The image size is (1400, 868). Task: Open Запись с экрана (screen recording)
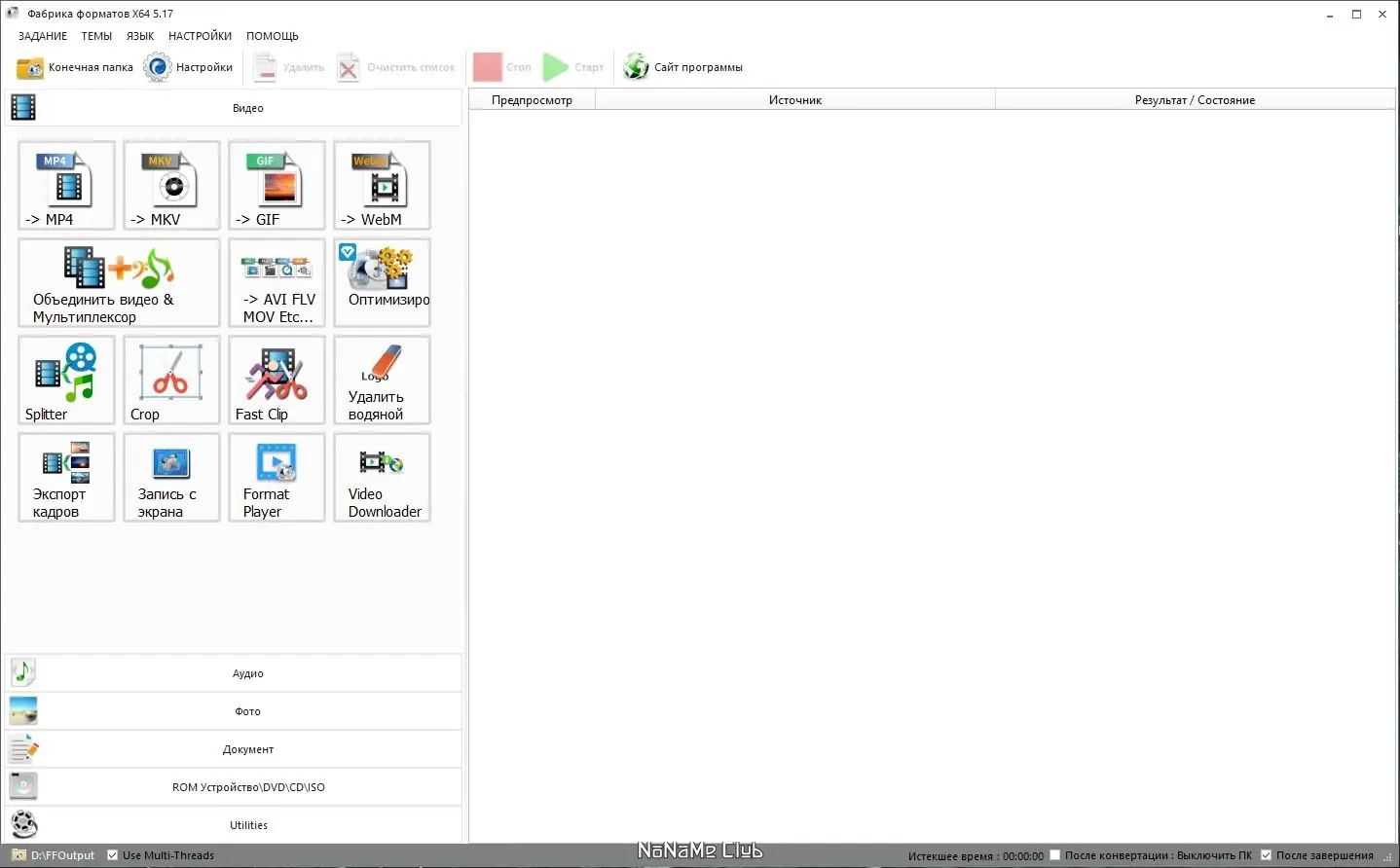[x=170, y=478]
